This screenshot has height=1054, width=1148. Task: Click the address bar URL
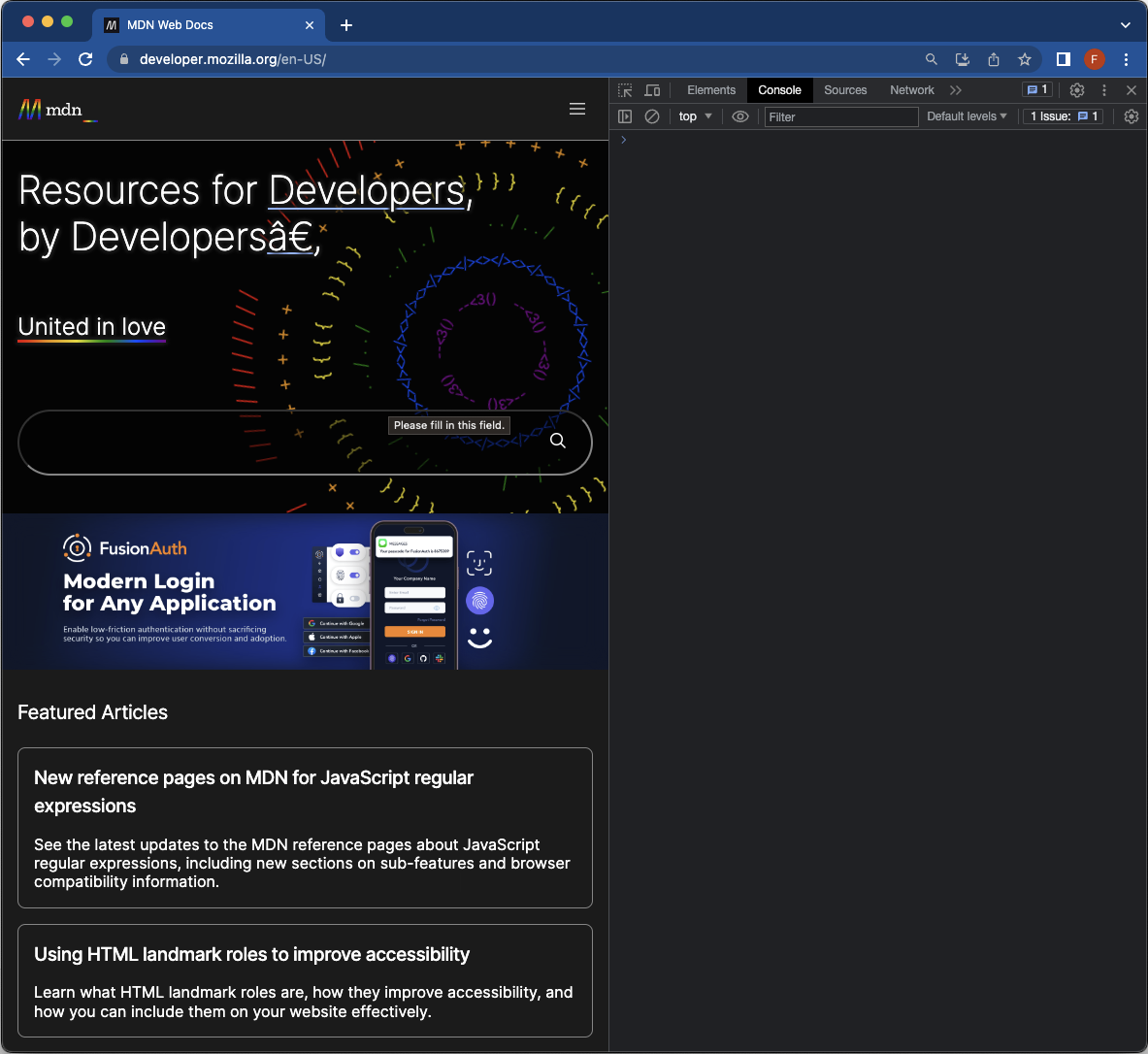point(233,59)
